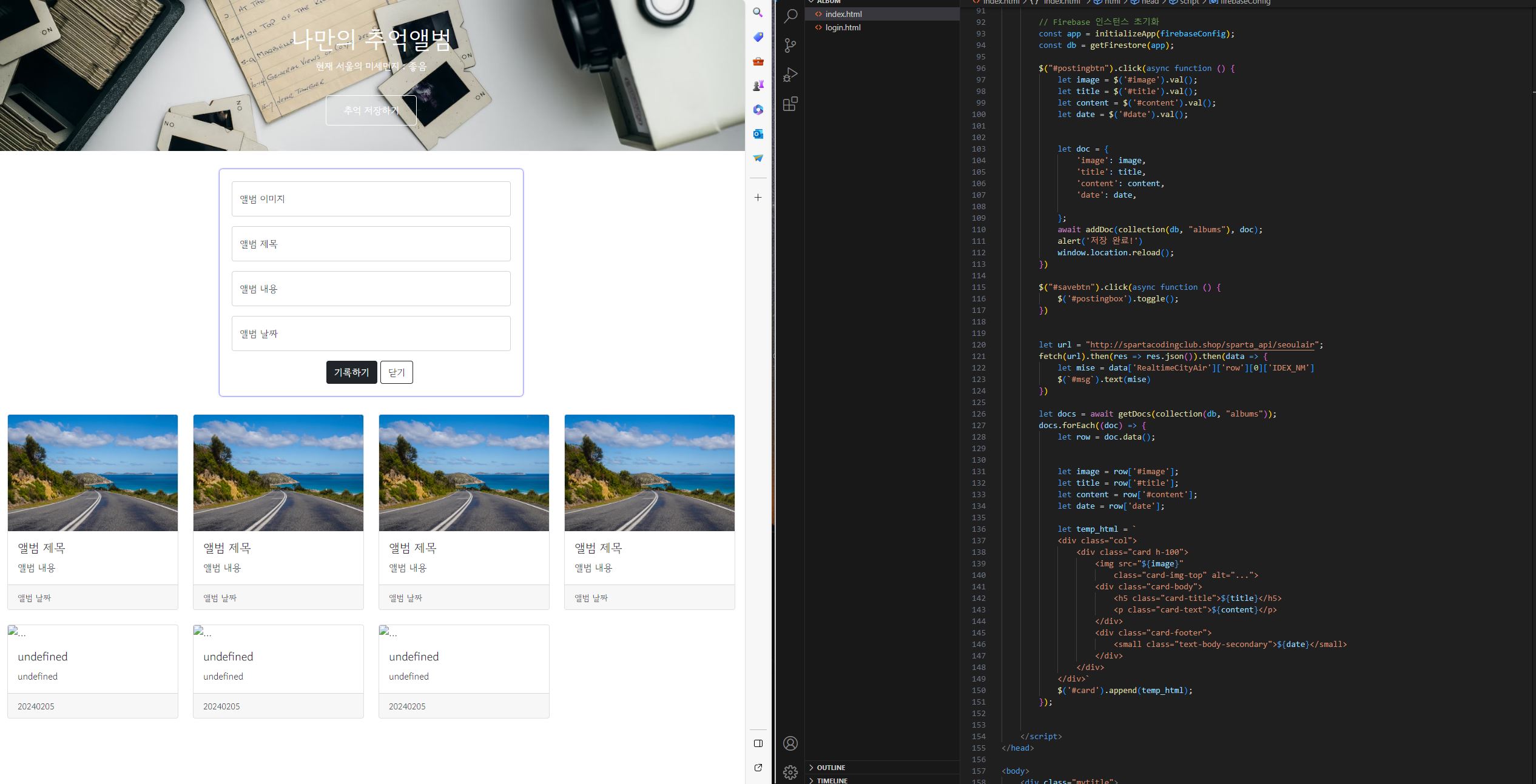Click the alert('저장 완료!') call in code

[1100, 241]
